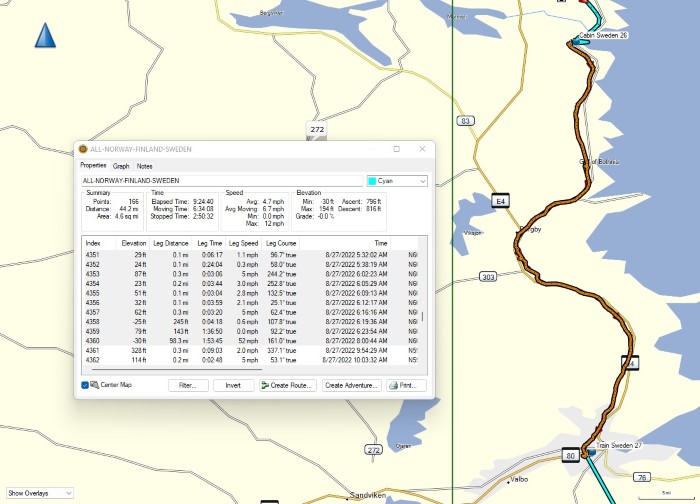Click the Sandviken town label on map
The width and height of the screenshot is (700, 504).
click(x=368, y=495)
